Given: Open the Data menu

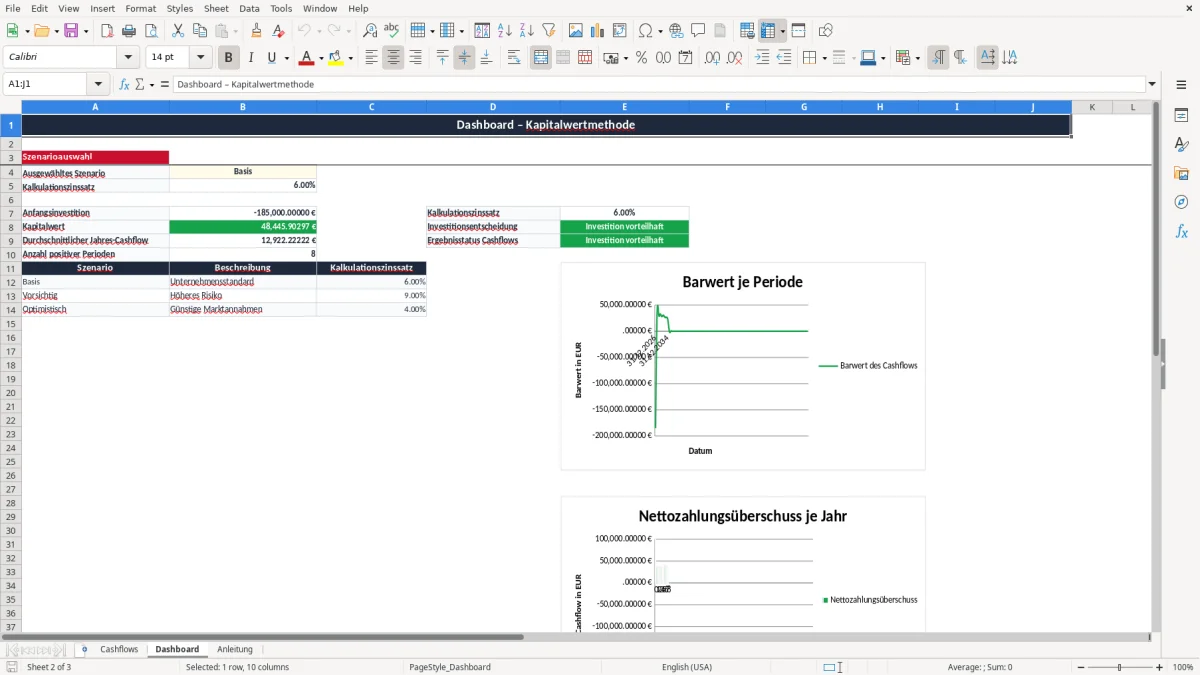Looking at the screenshot, I should pos(249,8).
